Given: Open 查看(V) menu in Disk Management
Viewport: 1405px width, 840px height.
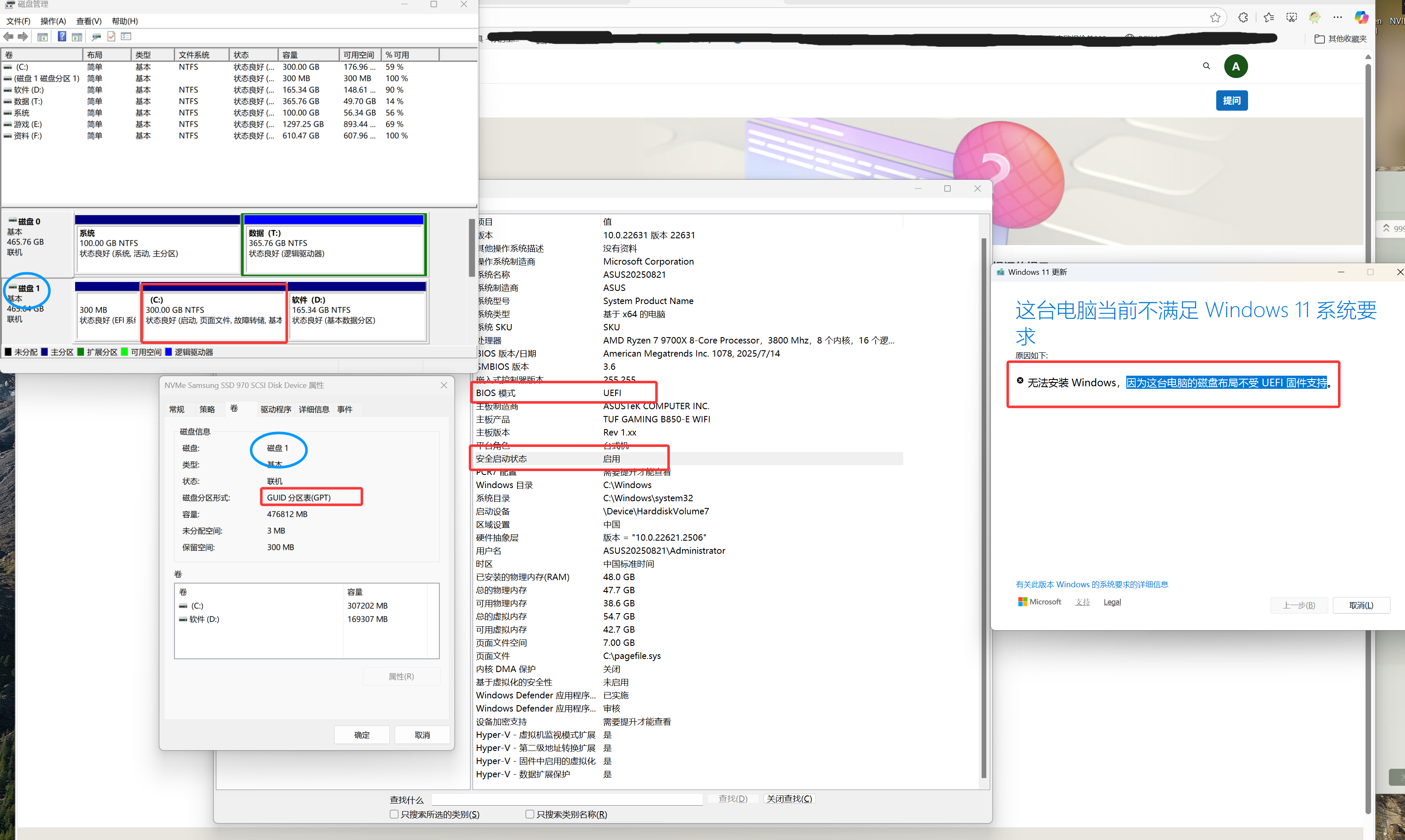Looking at the screenshot, I should tap(89, 21).
